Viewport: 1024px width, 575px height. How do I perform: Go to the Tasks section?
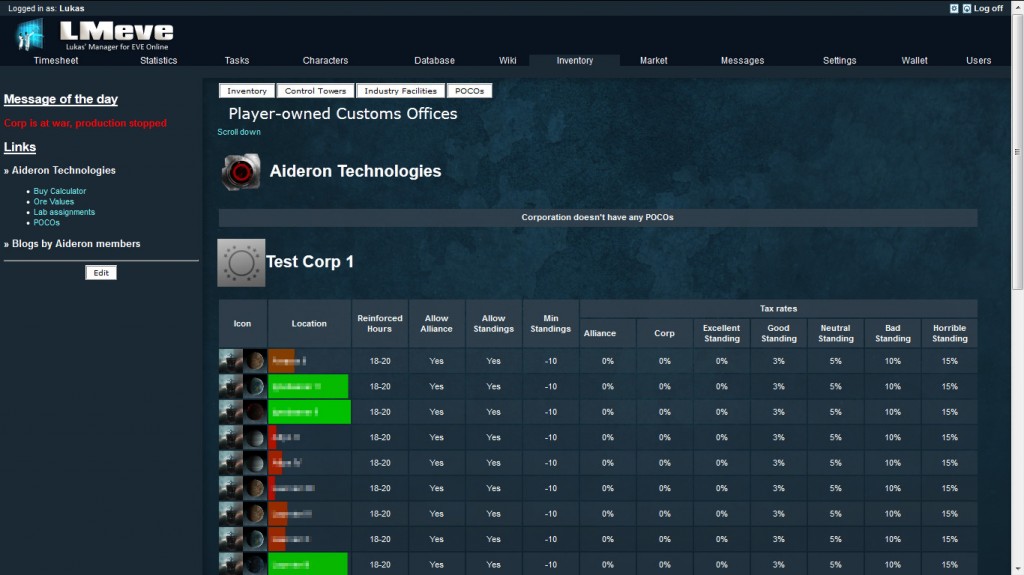[237, 60]
